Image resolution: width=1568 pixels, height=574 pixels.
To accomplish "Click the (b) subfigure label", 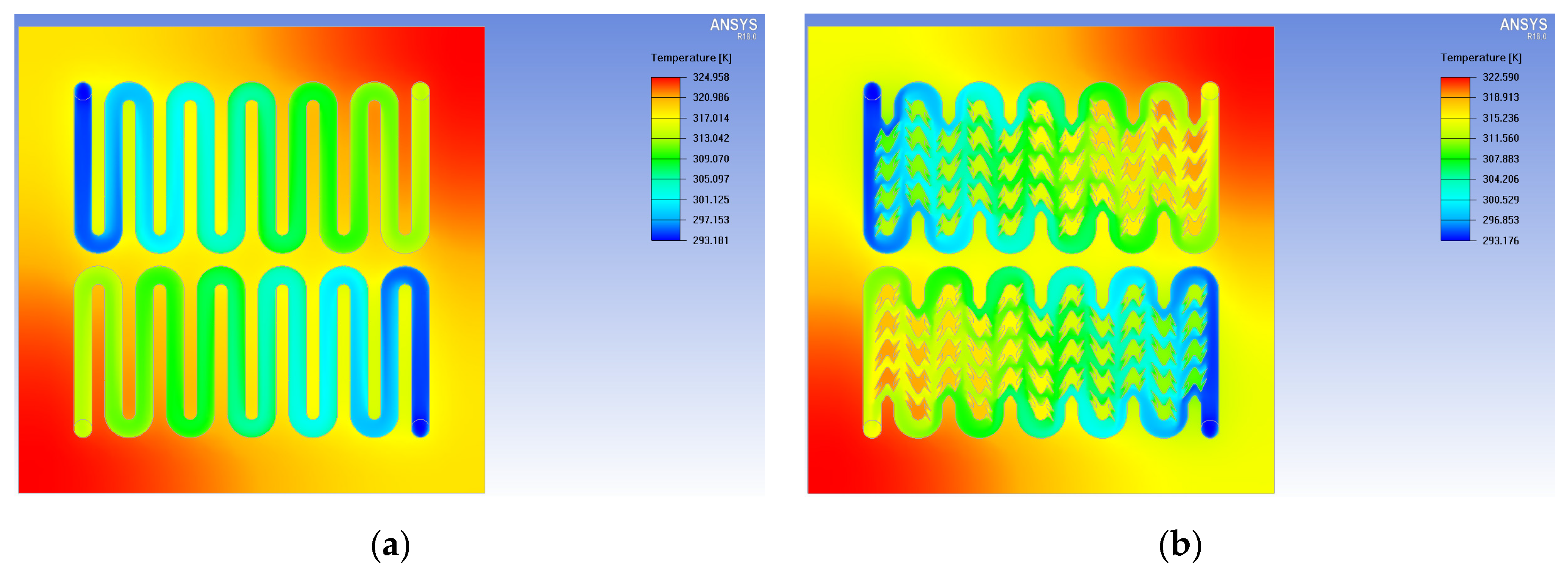I will pyautogui.click(x=1179, y=544).
